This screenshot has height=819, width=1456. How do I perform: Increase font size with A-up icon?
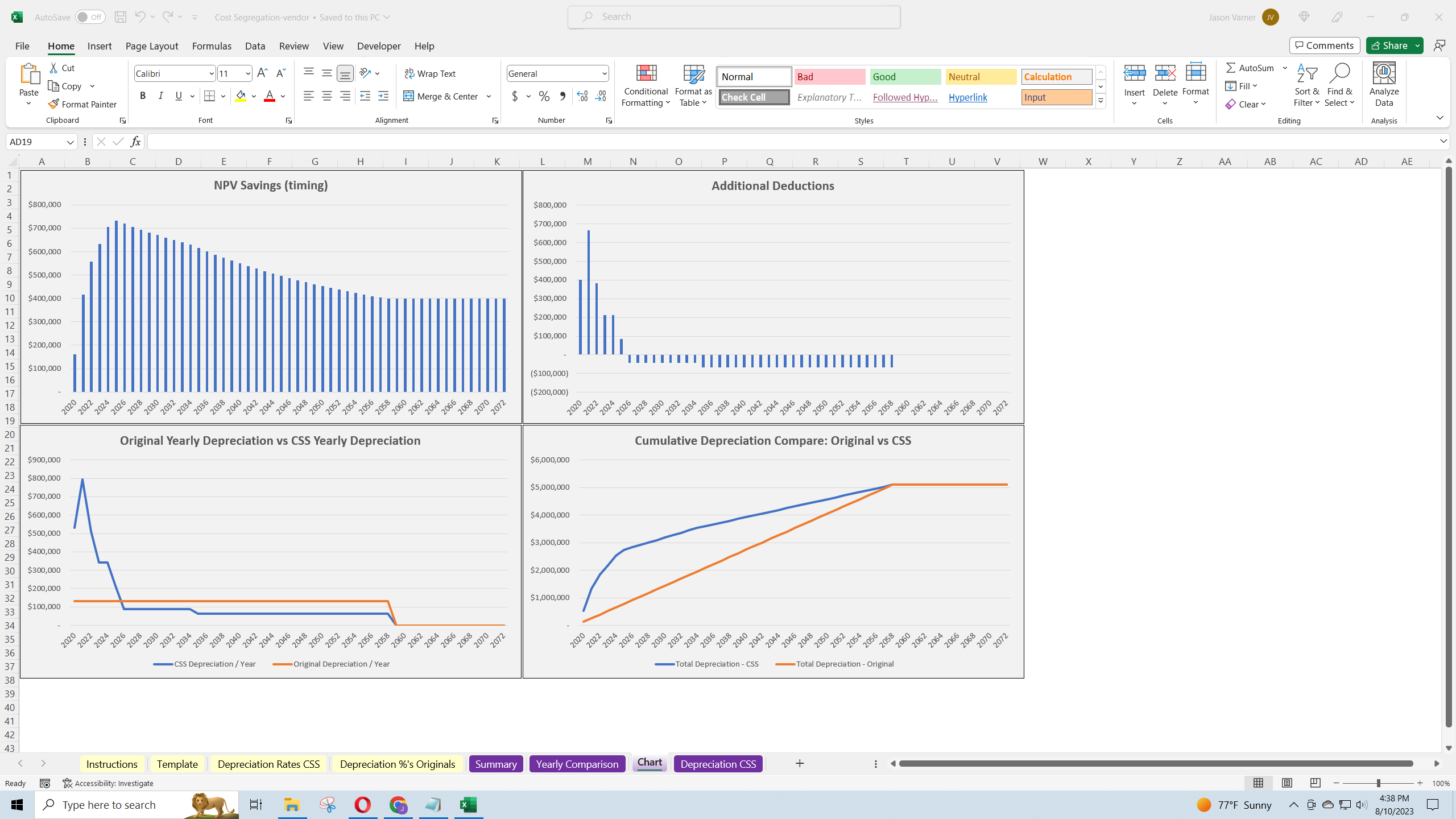point(262,73)
